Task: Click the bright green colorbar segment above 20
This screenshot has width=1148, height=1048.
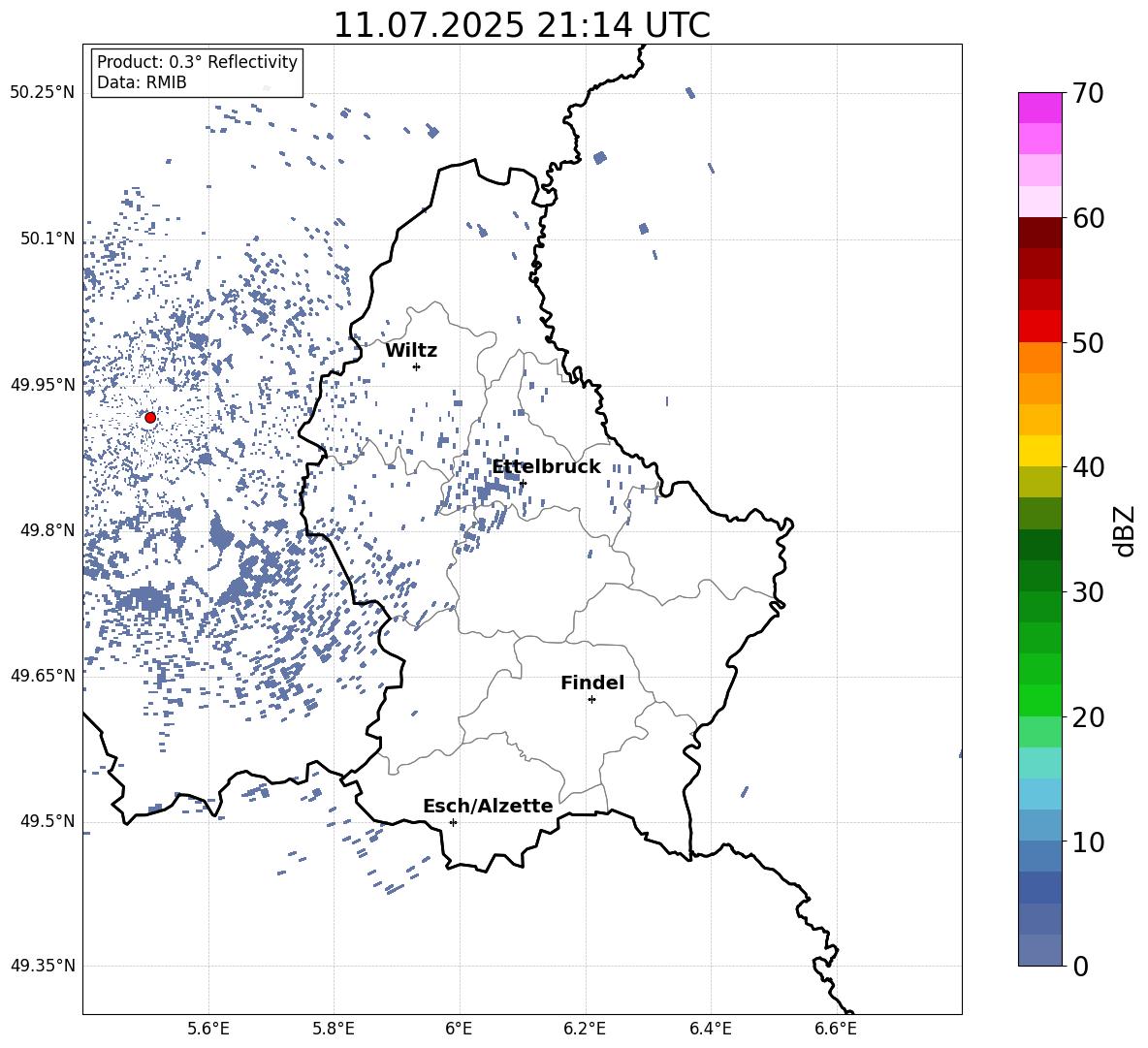Action: [1040, 700]
